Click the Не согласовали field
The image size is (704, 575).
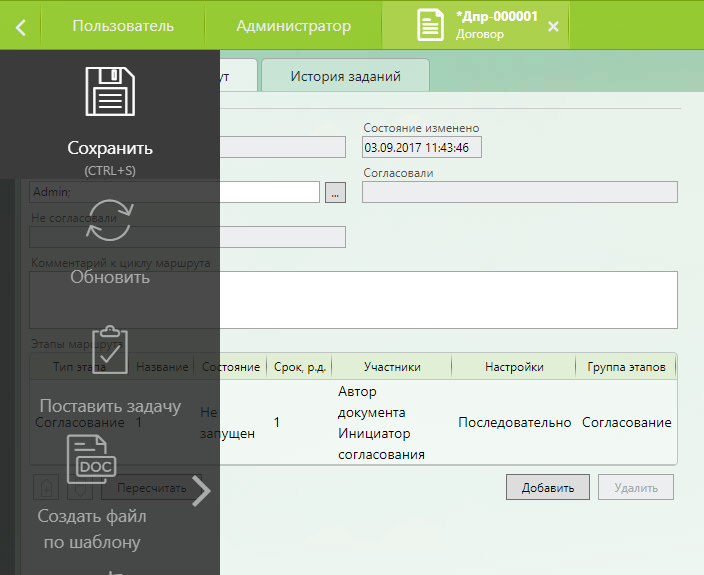[x=188, y=237]
